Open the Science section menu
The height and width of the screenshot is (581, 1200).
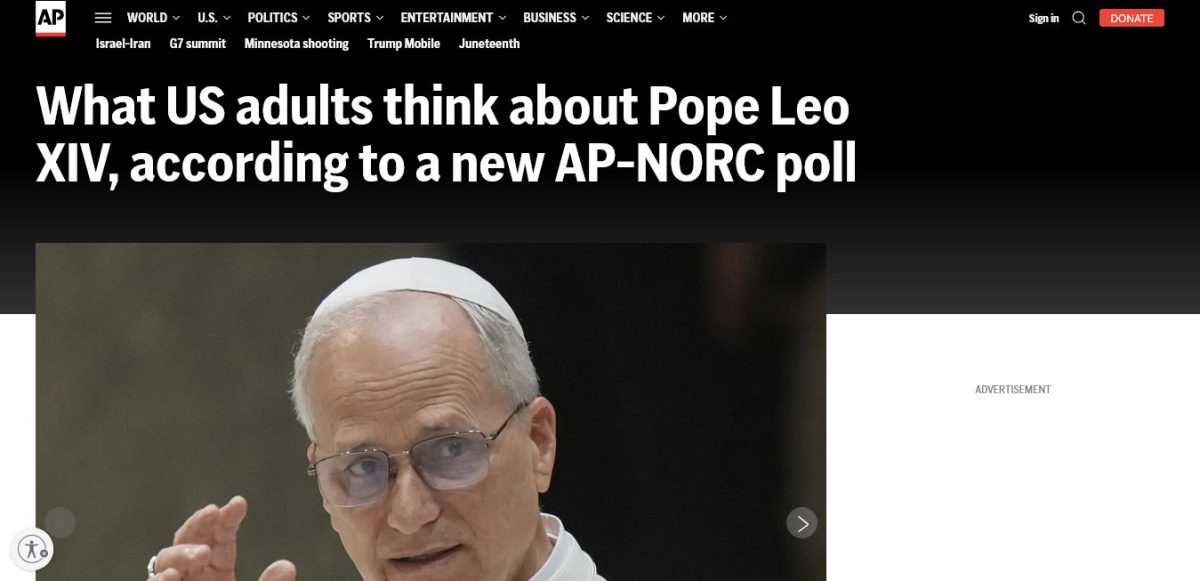coord(635,18)
